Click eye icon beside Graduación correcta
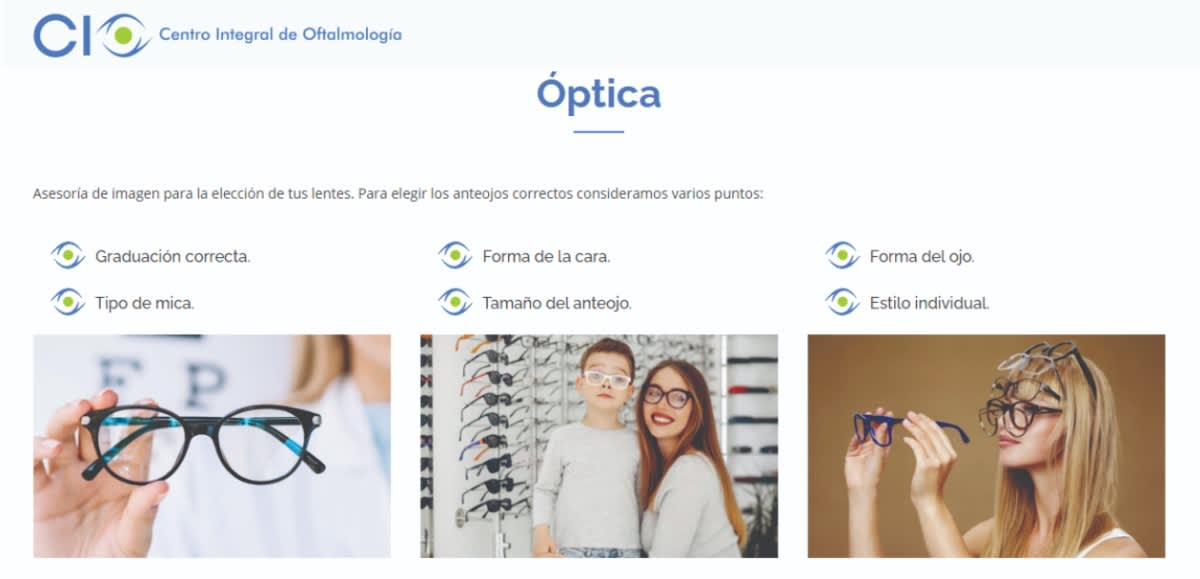Image resolution: width=1200 pixels, height=579 pixels. click(68, 256)
